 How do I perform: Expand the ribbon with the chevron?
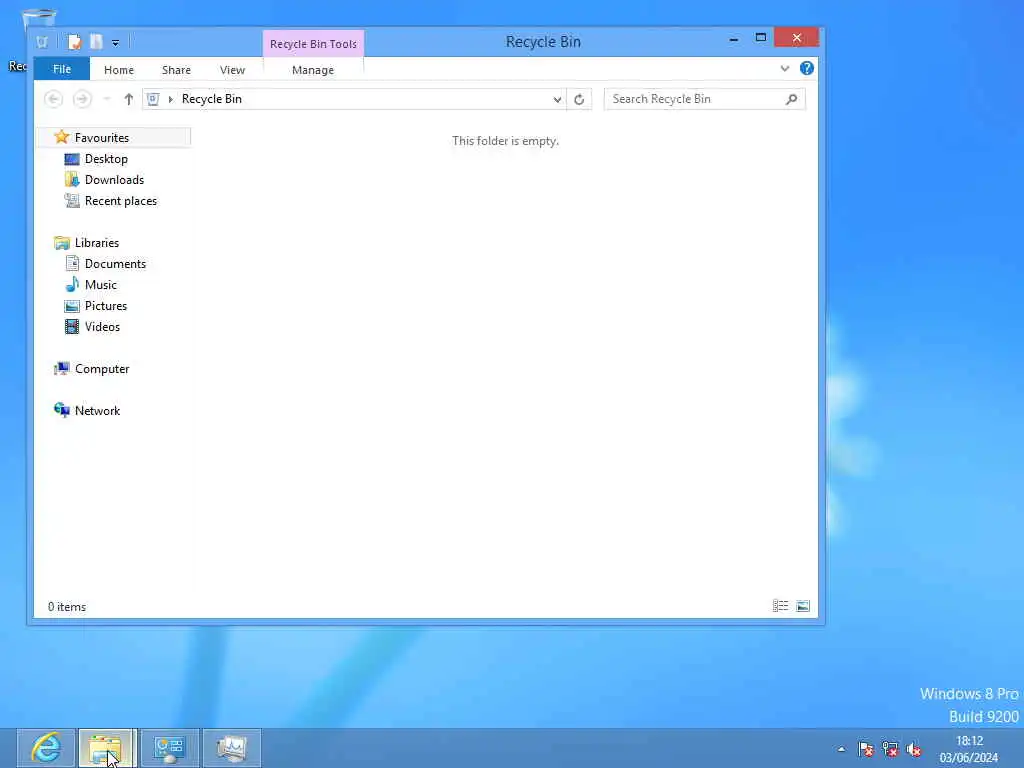click(x=785, y=69)
